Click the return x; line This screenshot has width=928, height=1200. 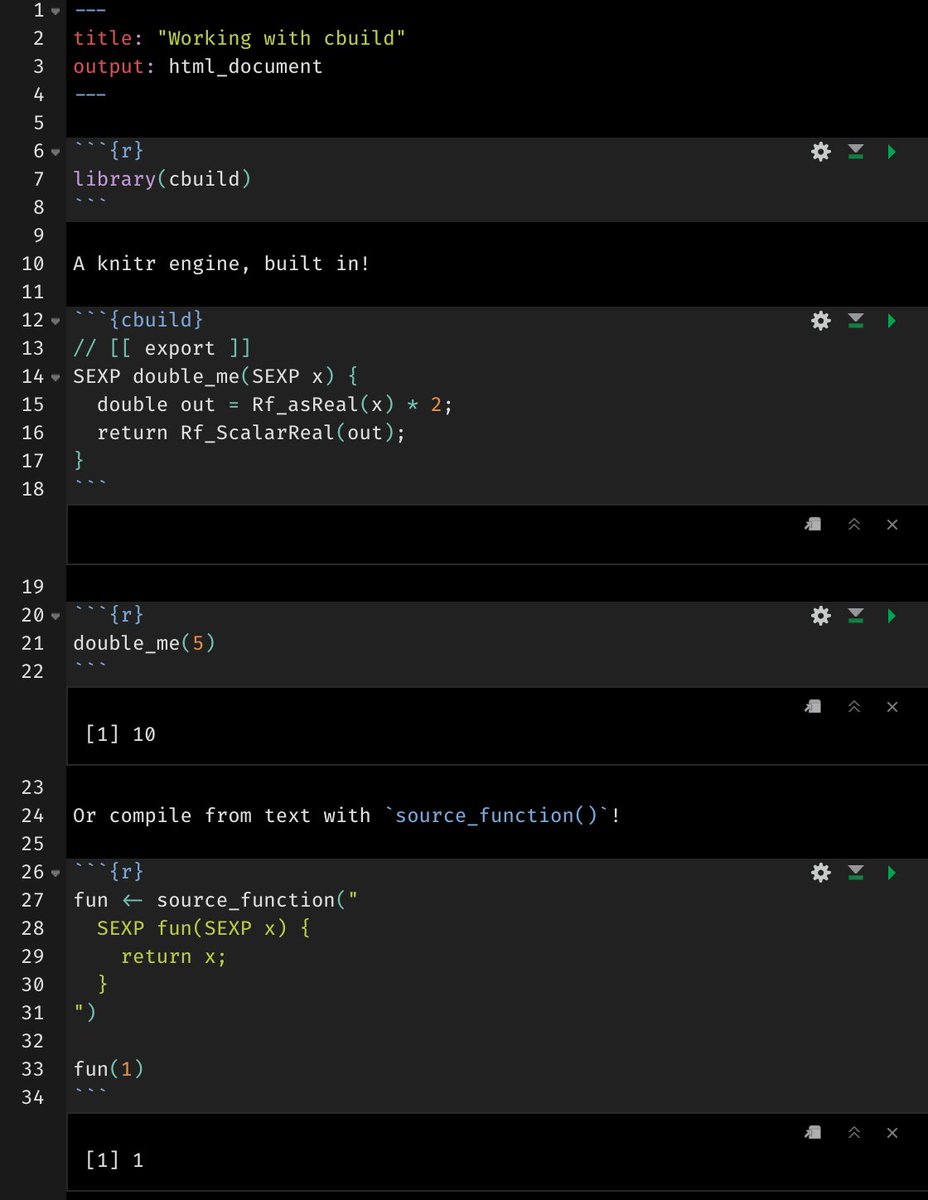(174, 956)
